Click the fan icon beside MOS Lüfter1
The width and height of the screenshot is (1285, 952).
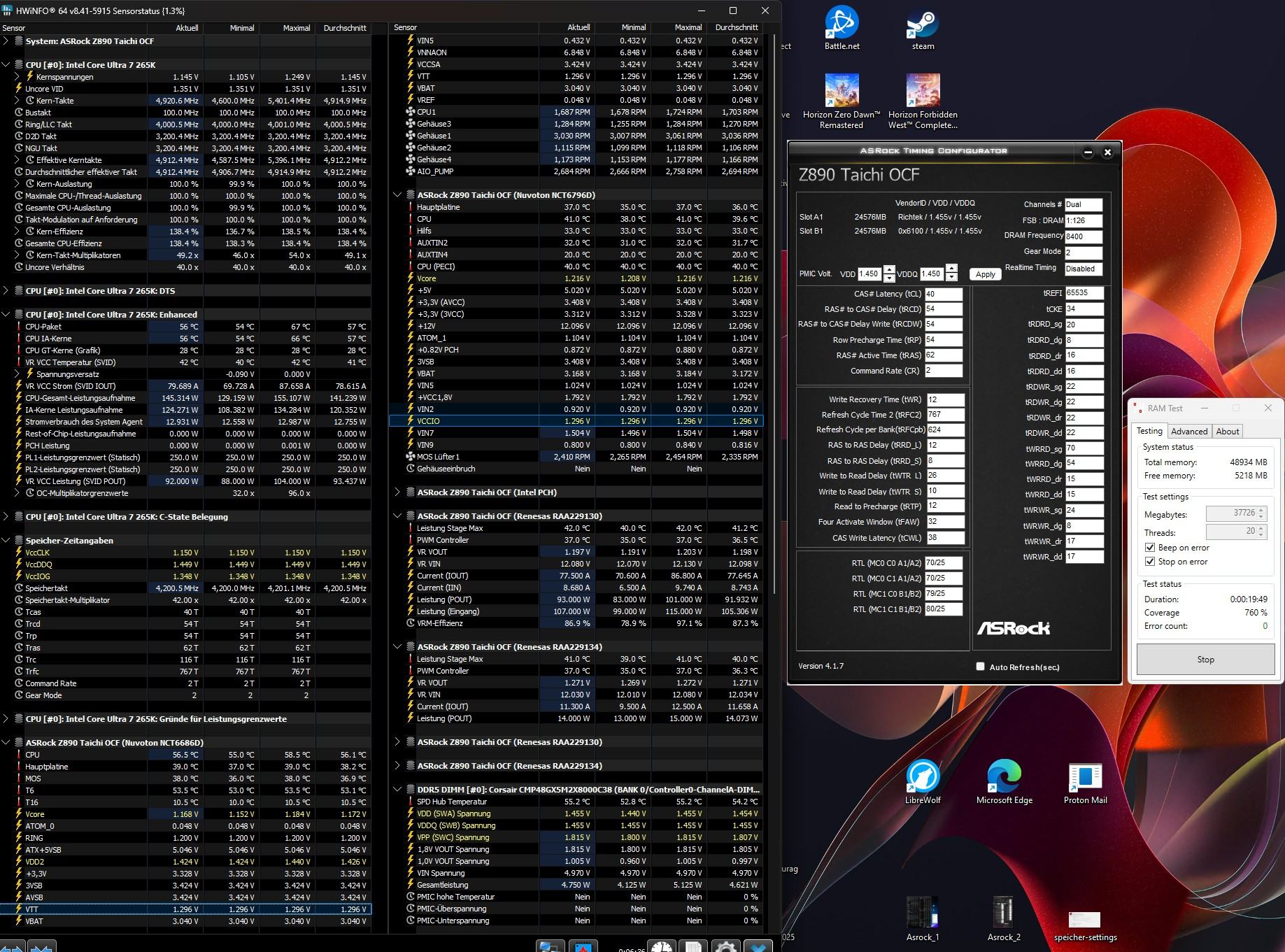411,457
